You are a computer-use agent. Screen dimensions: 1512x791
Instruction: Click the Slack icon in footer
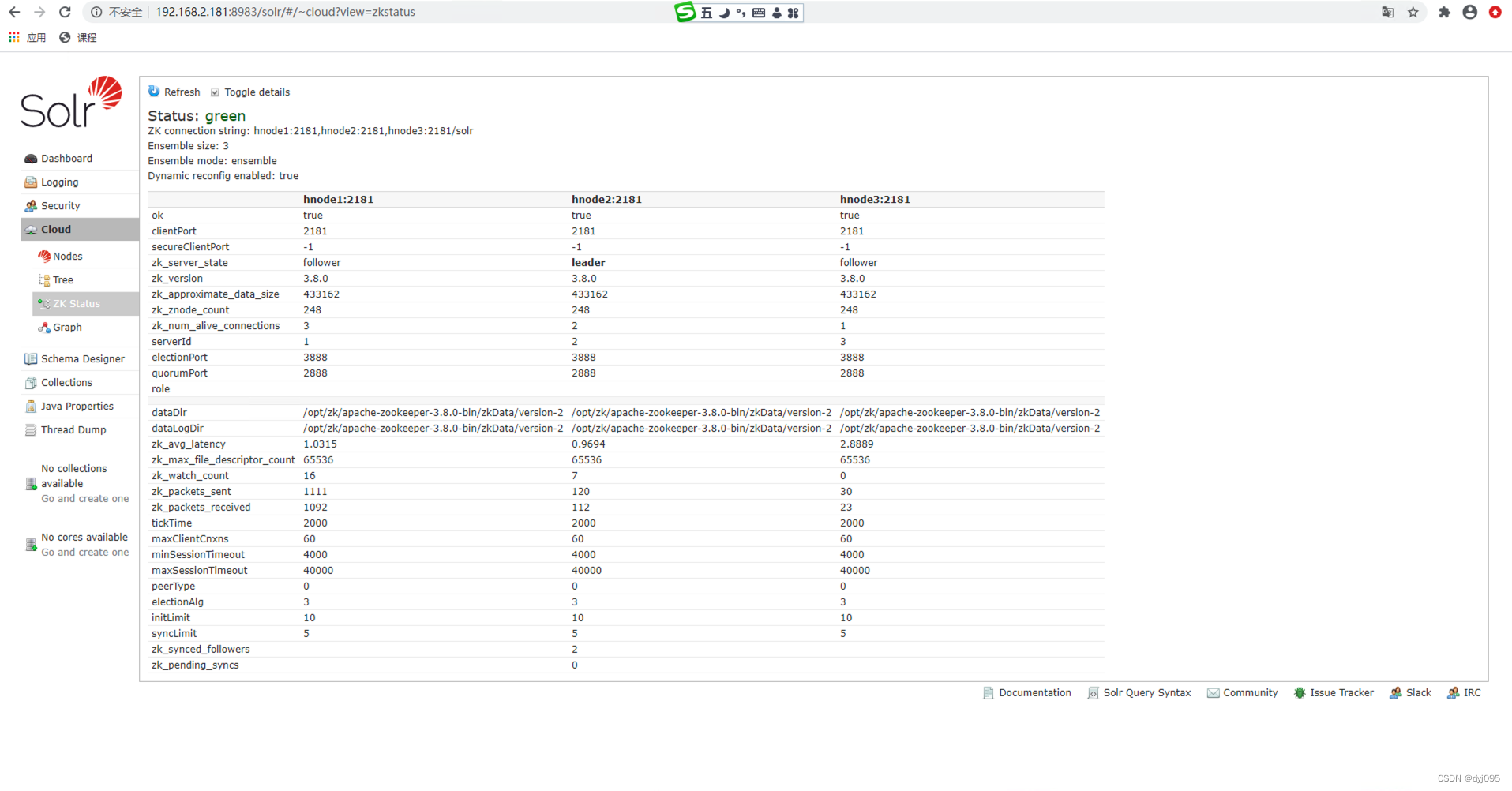(1396, 693)
